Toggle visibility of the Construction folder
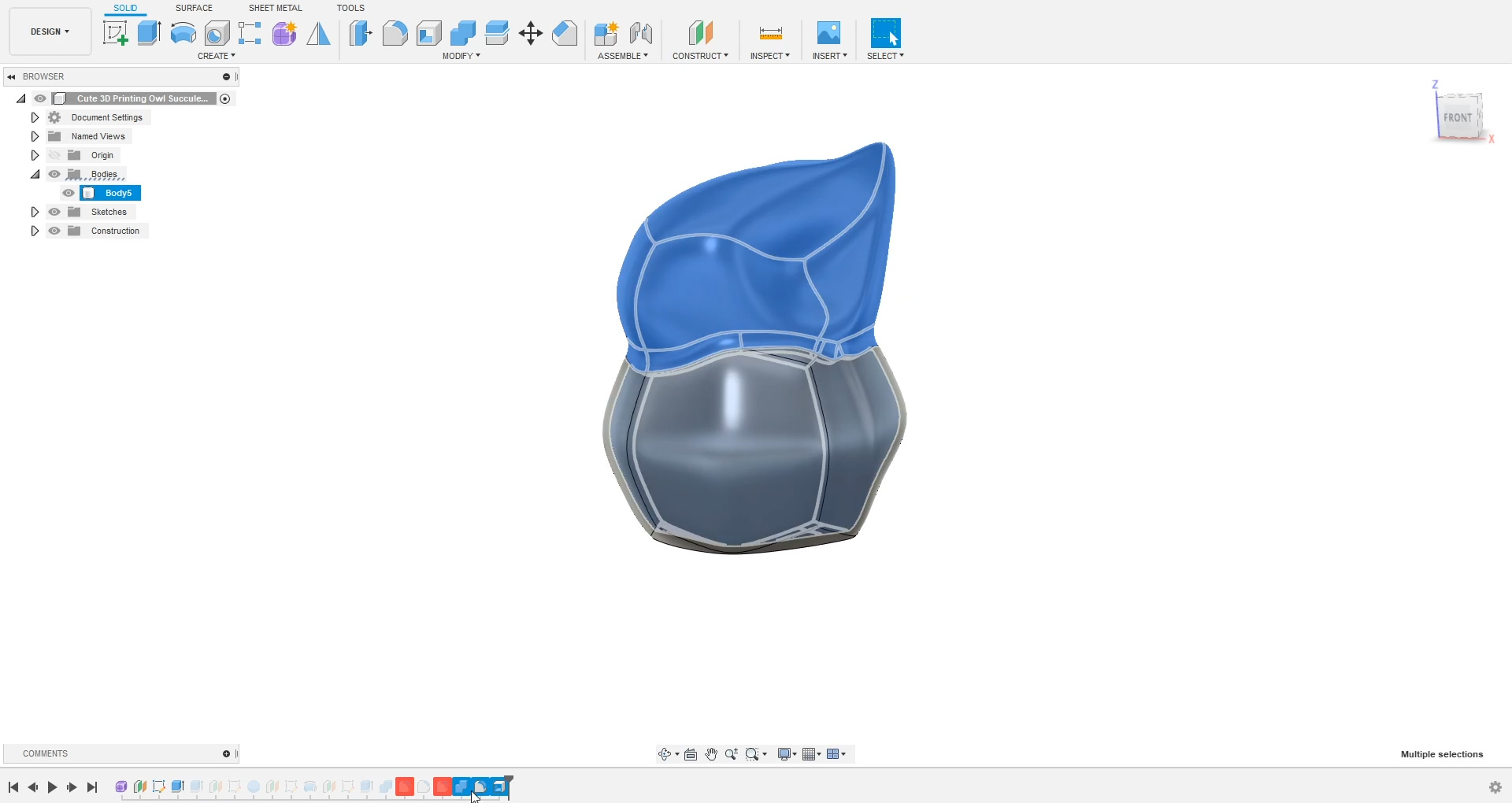The height and width of the screenshot is (803, 1512). tap(54, 231)
